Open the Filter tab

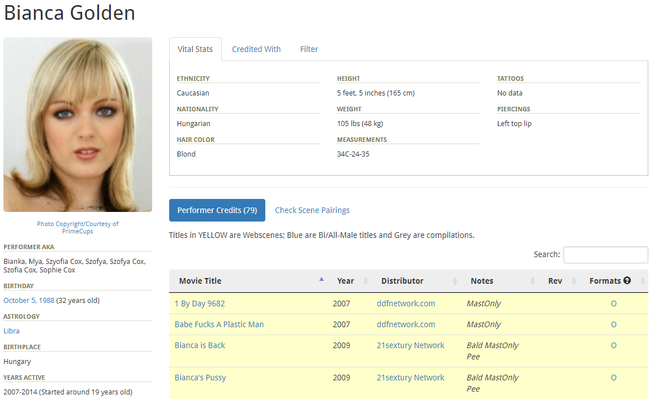coord(309,49)
